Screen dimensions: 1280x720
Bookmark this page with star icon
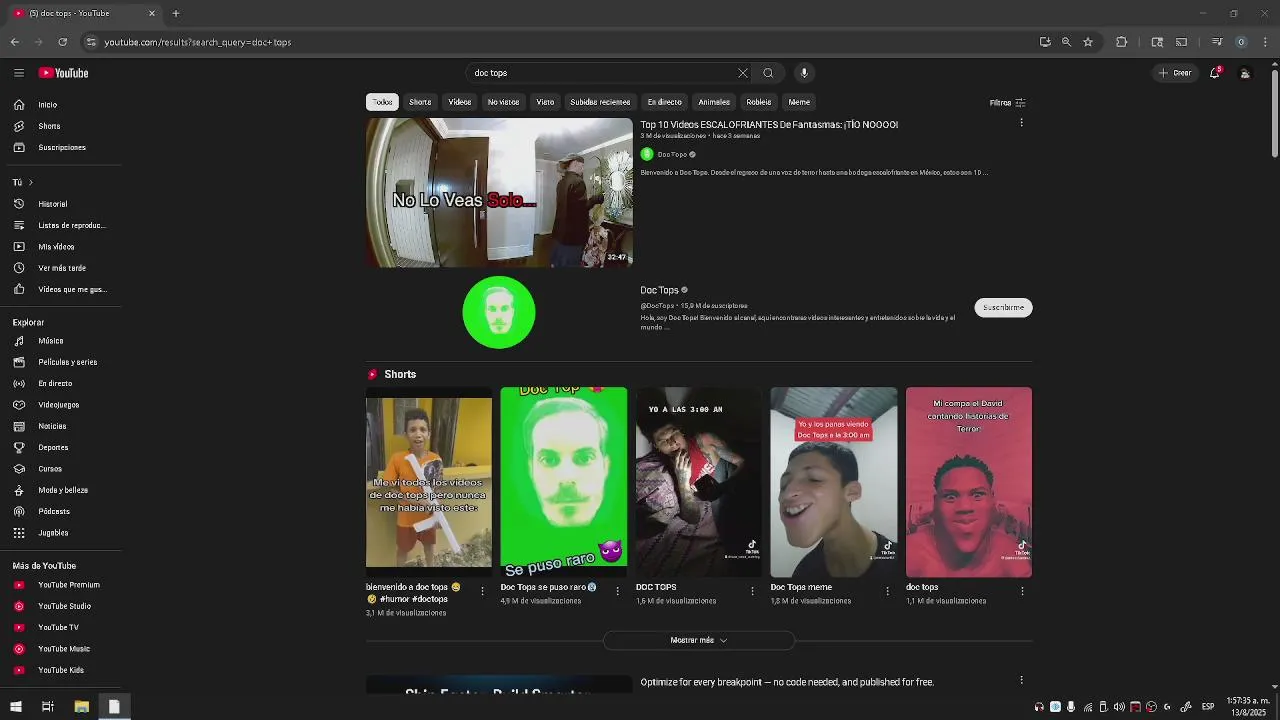pos(1088,42)
